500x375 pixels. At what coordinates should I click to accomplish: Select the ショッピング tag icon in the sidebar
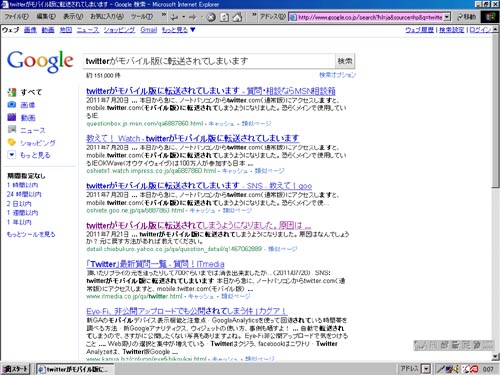point(12,142)
